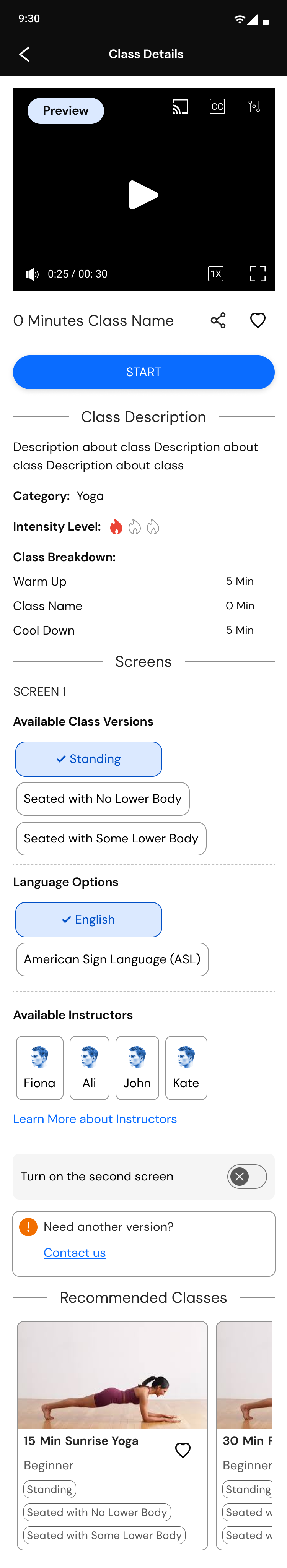This screenshot has width=287, height=1568.
Task: Share this class
Action: [218, 321]
